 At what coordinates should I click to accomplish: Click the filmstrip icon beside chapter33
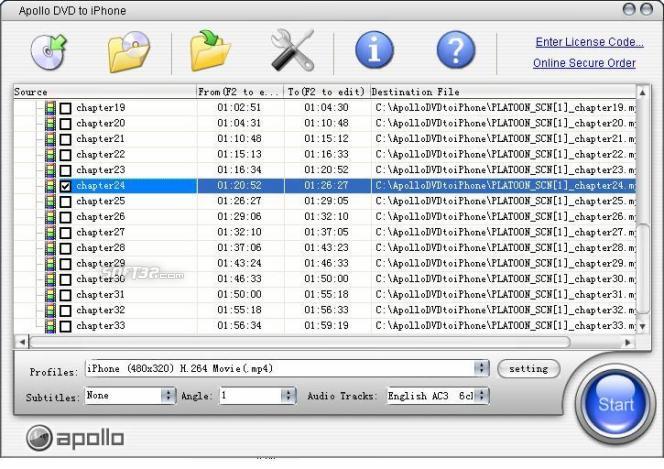click(x=50, y=326)
